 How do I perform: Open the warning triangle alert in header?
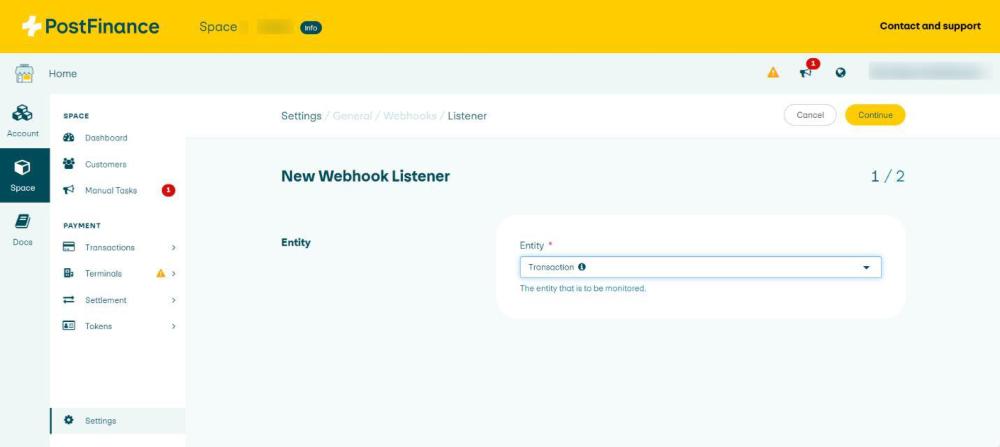[x=773, y=73]
